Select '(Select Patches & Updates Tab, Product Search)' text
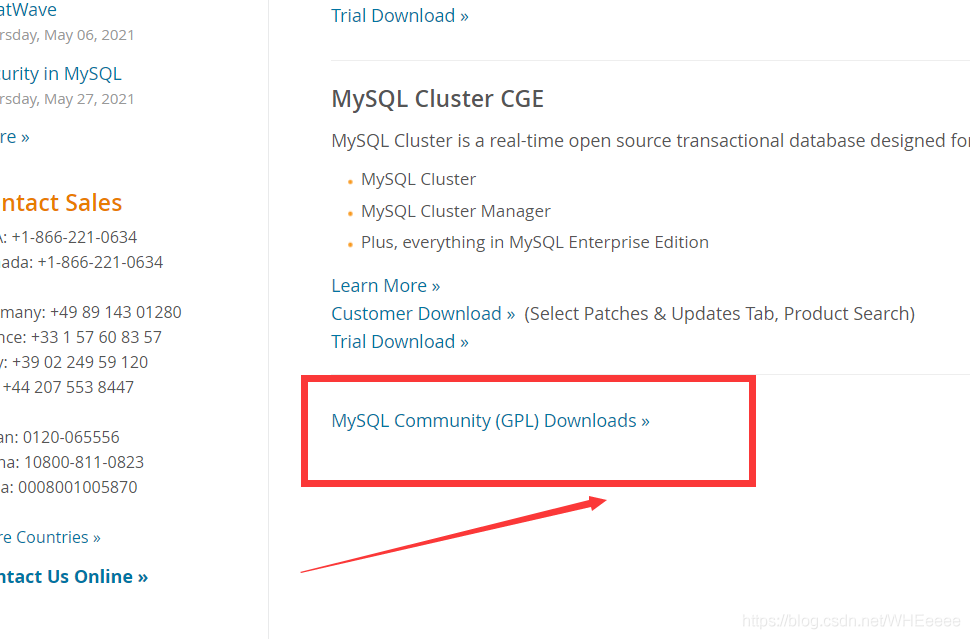970x639 pixels. 719,314
